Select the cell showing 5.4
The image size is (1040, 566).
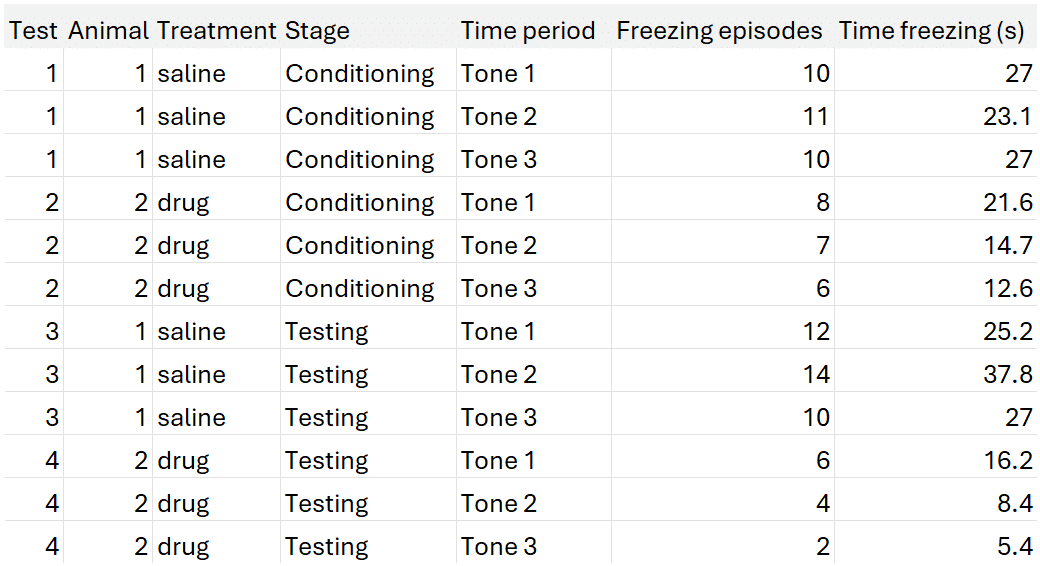pos(1013,547)
